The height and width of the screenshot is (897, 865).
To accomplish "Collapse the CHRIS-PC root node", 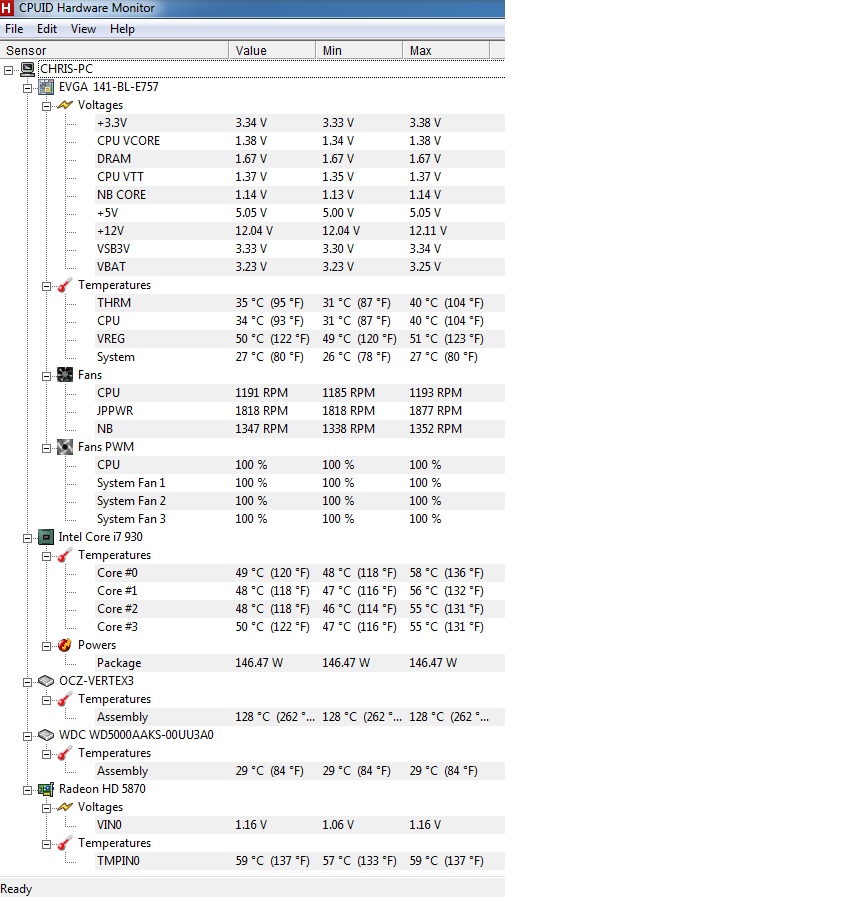I will pyautogui.click(x=9, y=70).
